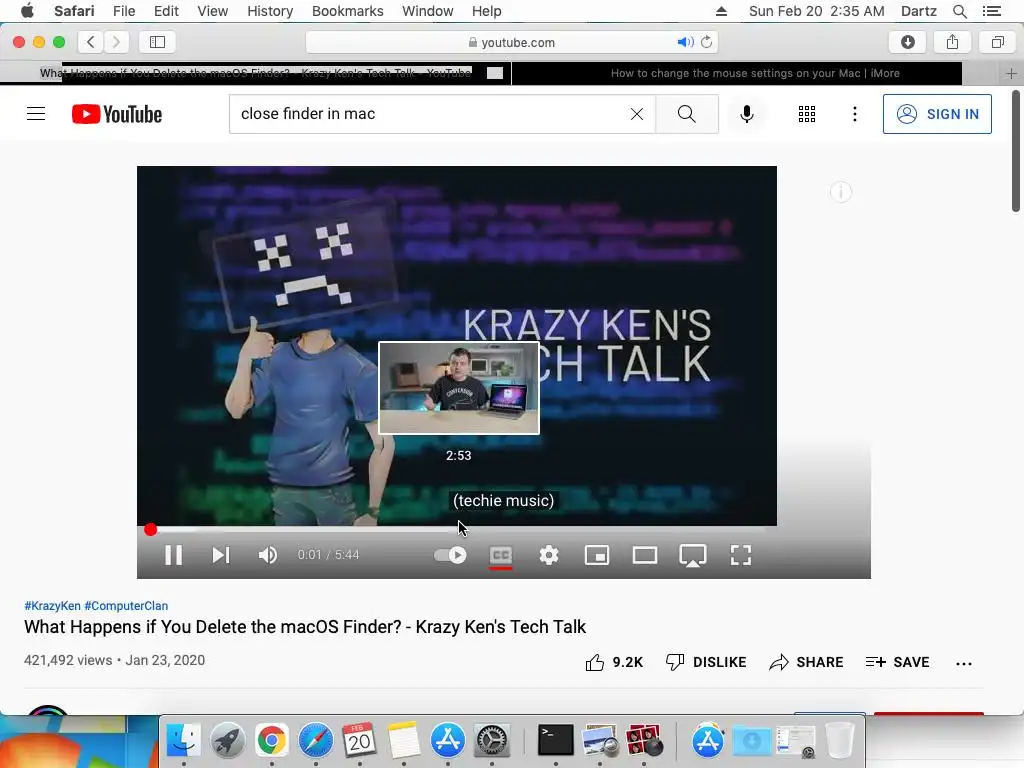Open the Bookmarks menu
Viewport: 1024px width, 768px height.
point(347,11)
